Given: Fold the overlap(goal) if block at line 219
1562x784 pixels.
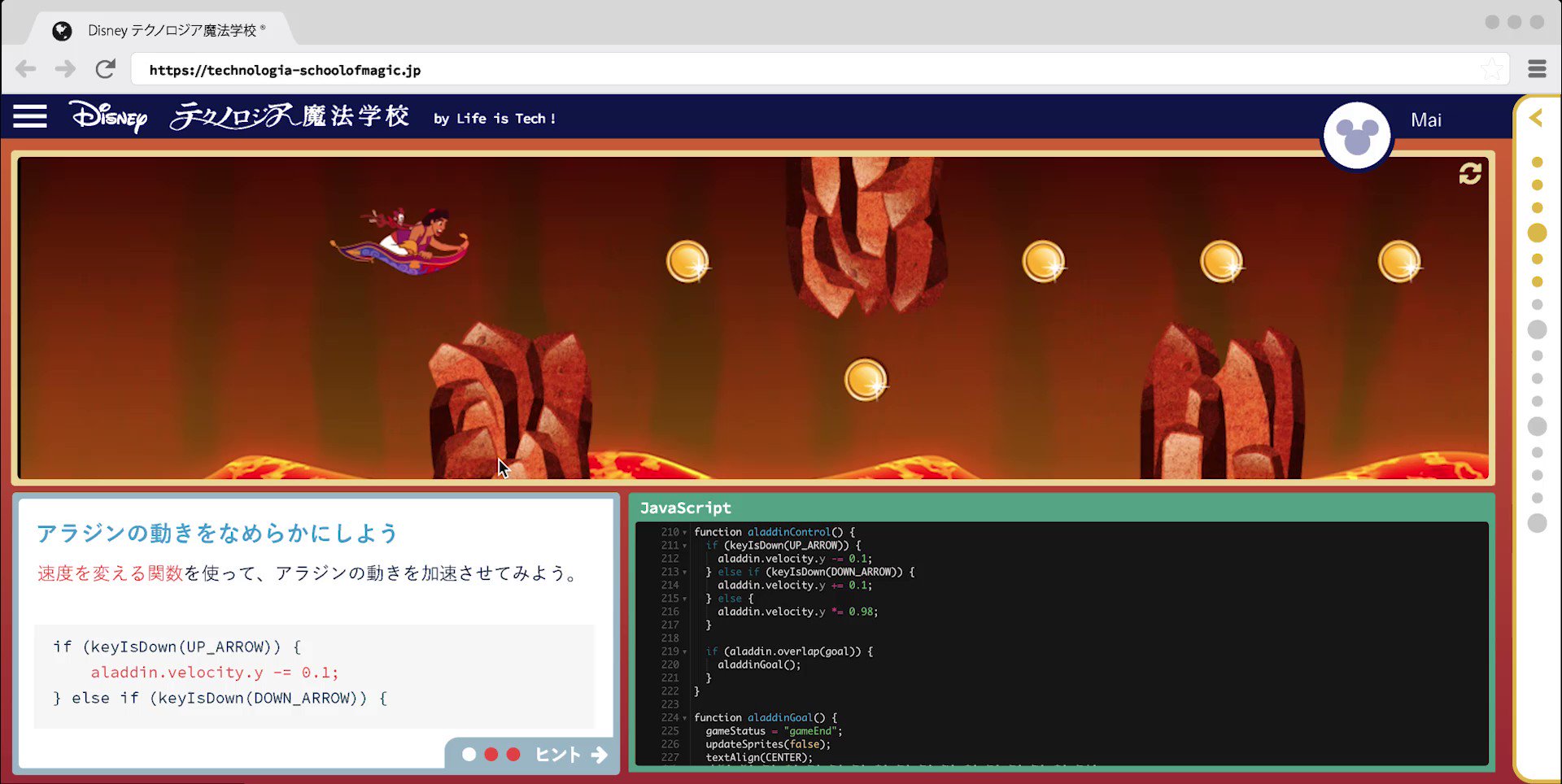Looking at the screenshot, I should (685, 651).
